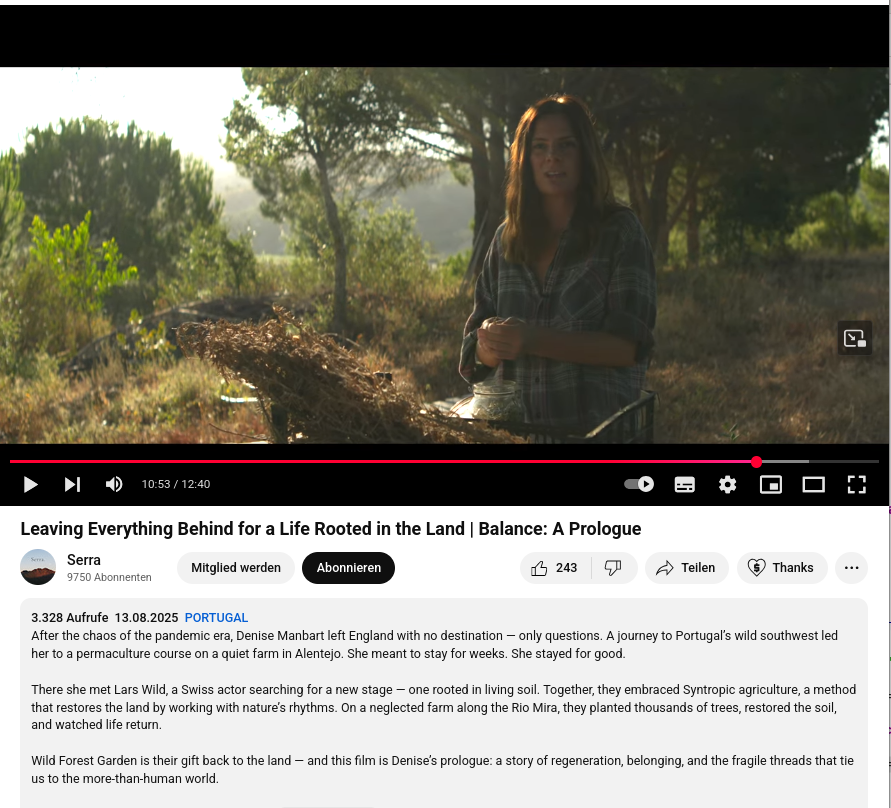Dislike the video with thumbs down
Viewport: 891px width, 808px height.
[613, 568]
